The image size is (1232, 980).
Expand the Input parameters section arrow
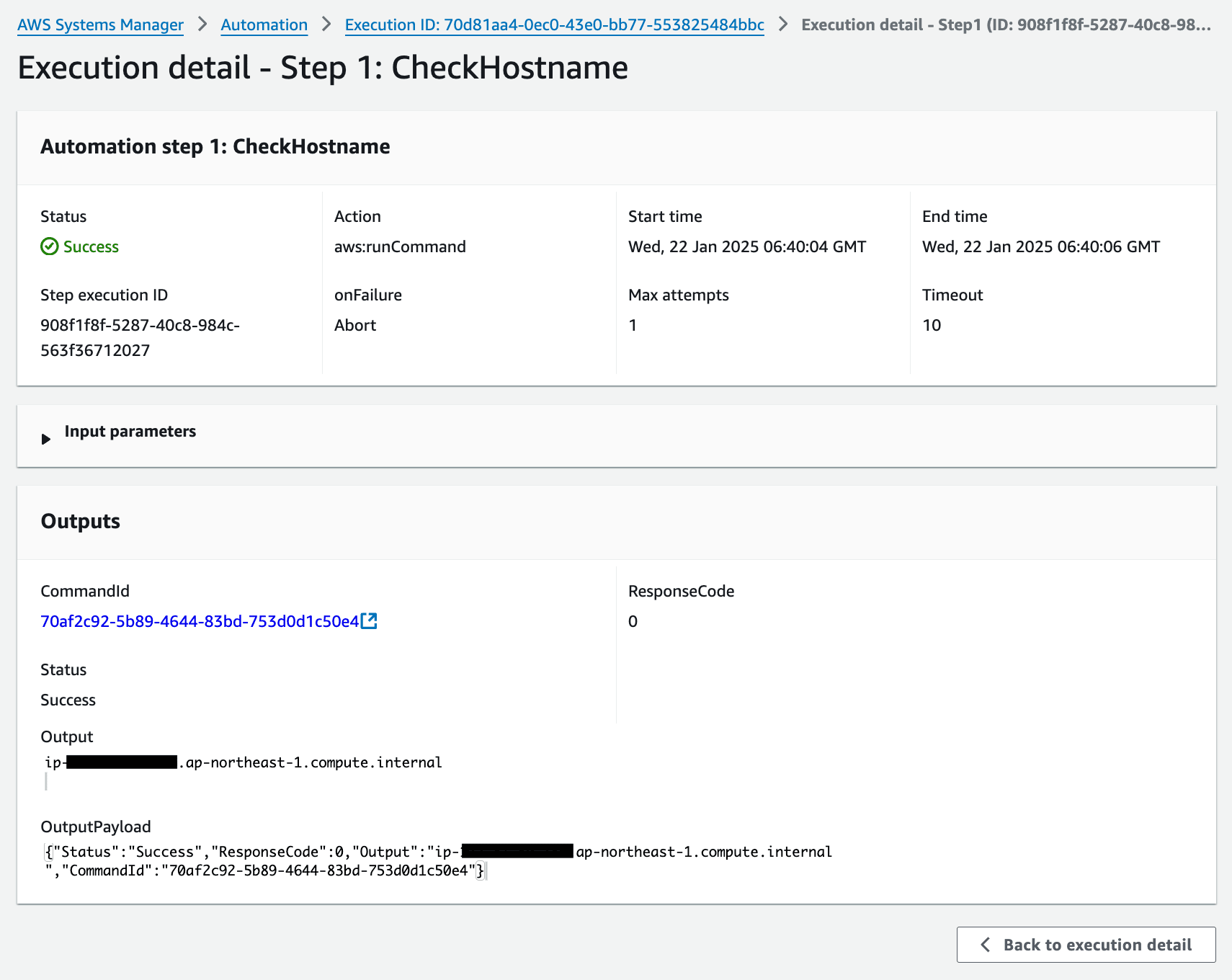click(x=46, y=439)
